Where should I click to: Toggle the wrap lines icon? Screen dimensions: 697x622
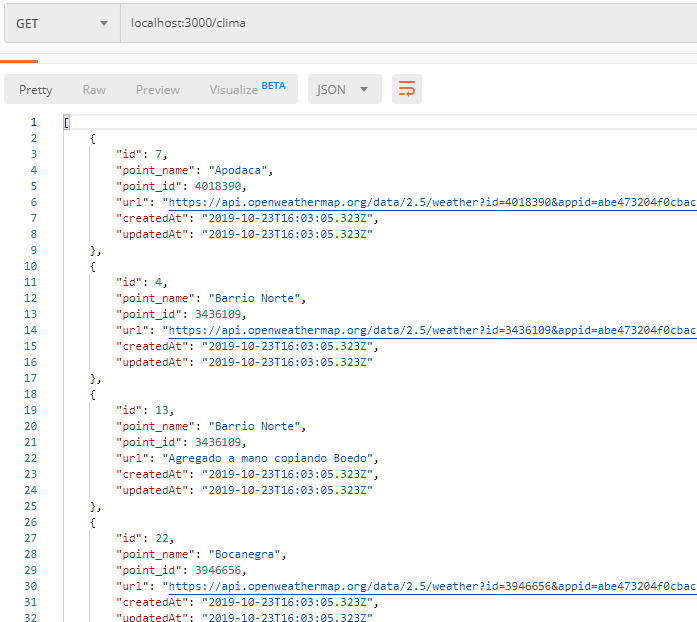click(x=407, y=90)
